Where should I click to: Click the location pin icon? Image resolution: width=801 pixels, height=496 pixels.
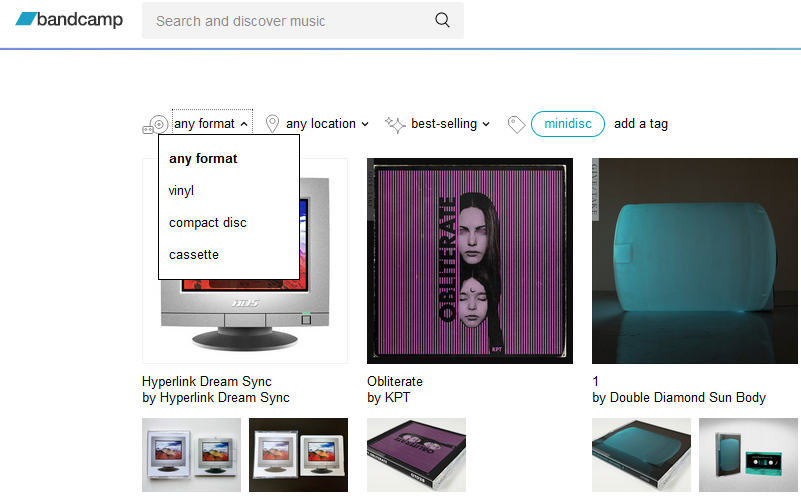[x=273, y=124]
